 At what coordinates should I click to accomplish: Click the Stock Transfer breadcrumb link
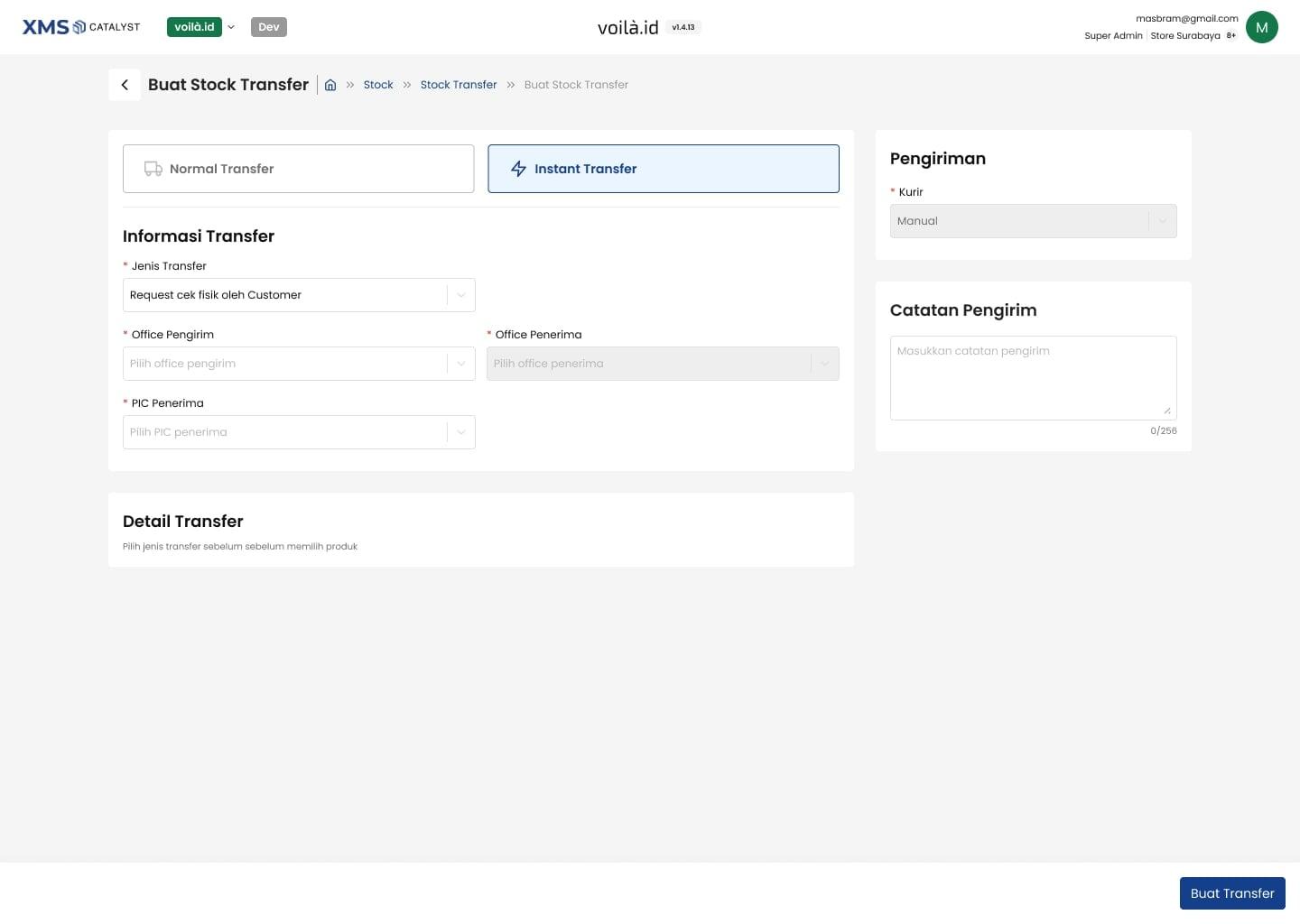pos(459,85)
